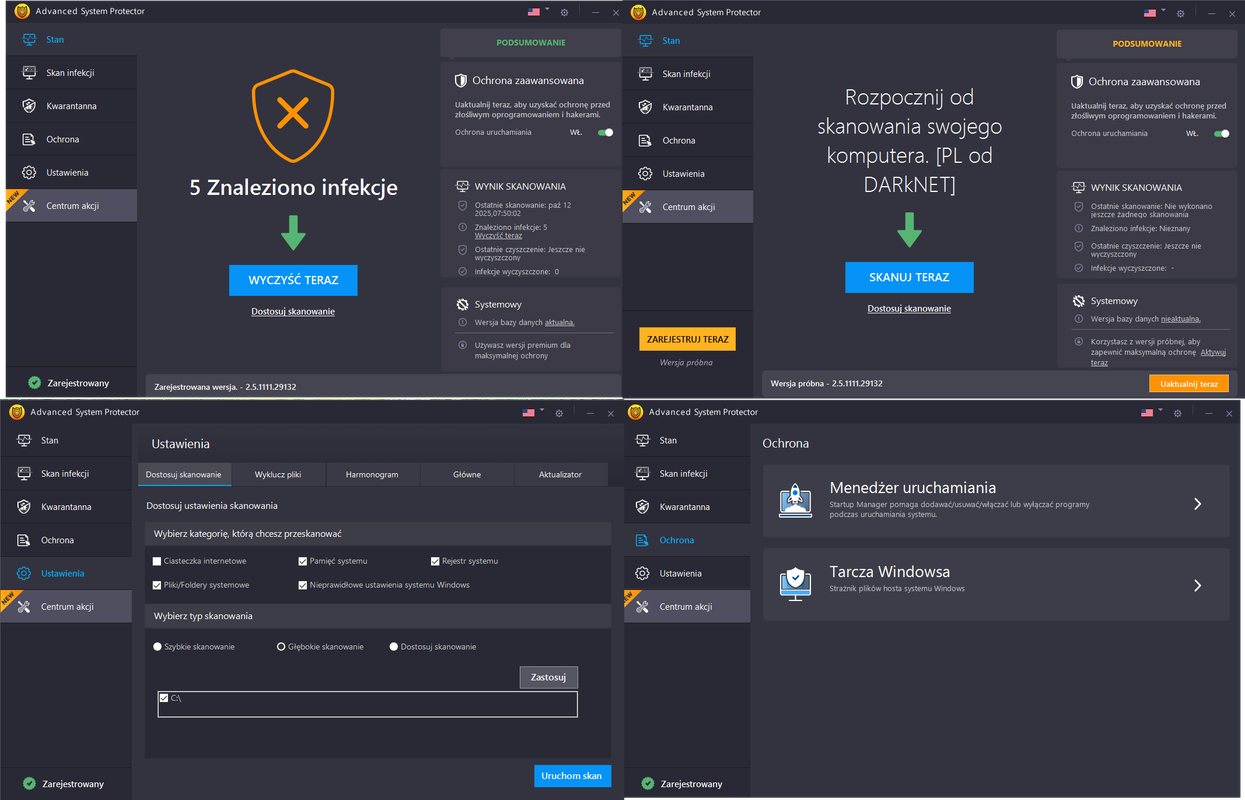Uncheck the Pamięć systemu checkbox
The width and height of the screenshot is (1245, 800).
tap(303, 561)
